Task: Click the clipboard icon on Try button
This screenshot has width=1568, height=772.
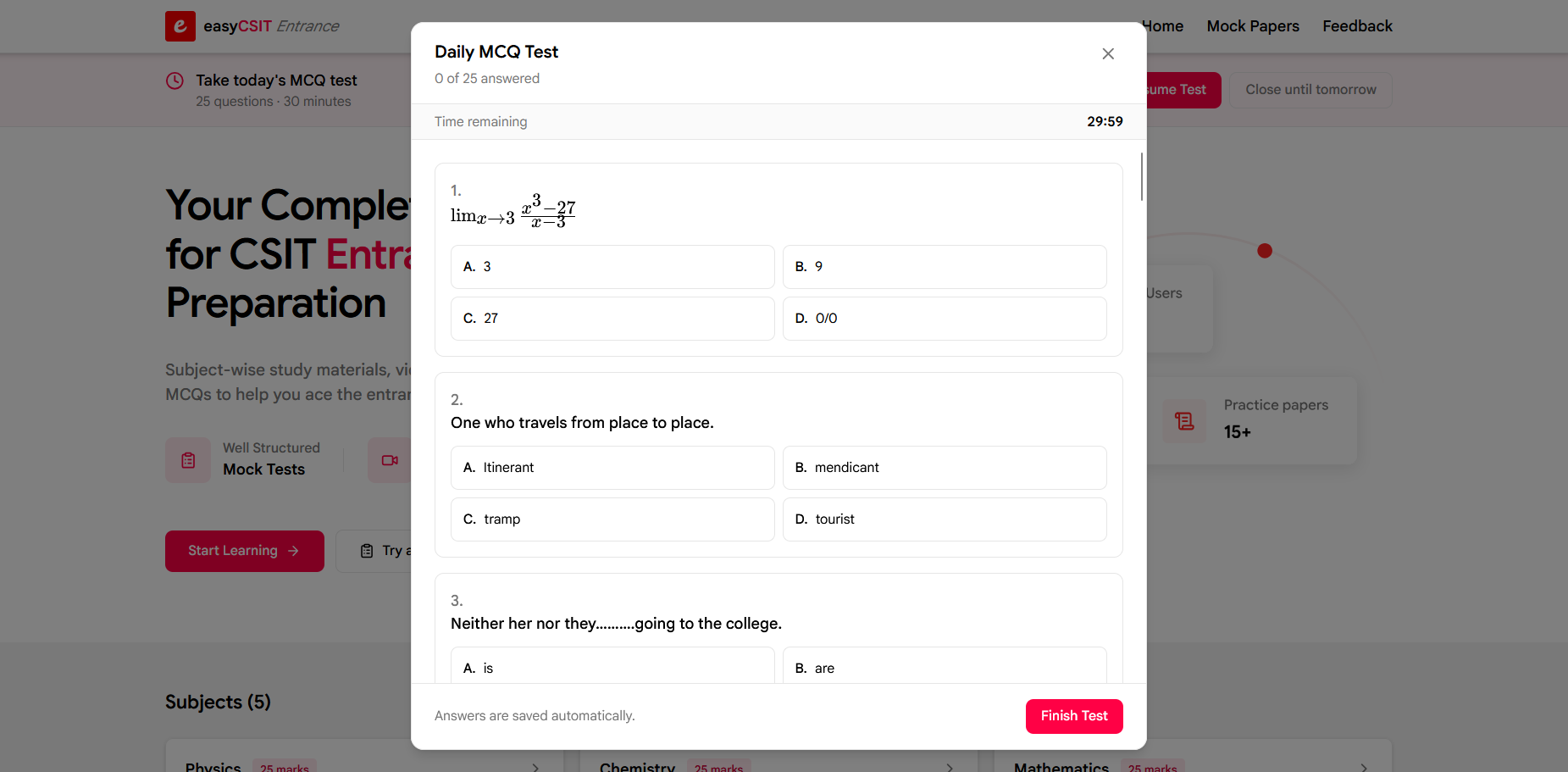Action: (x=367, y=551)
